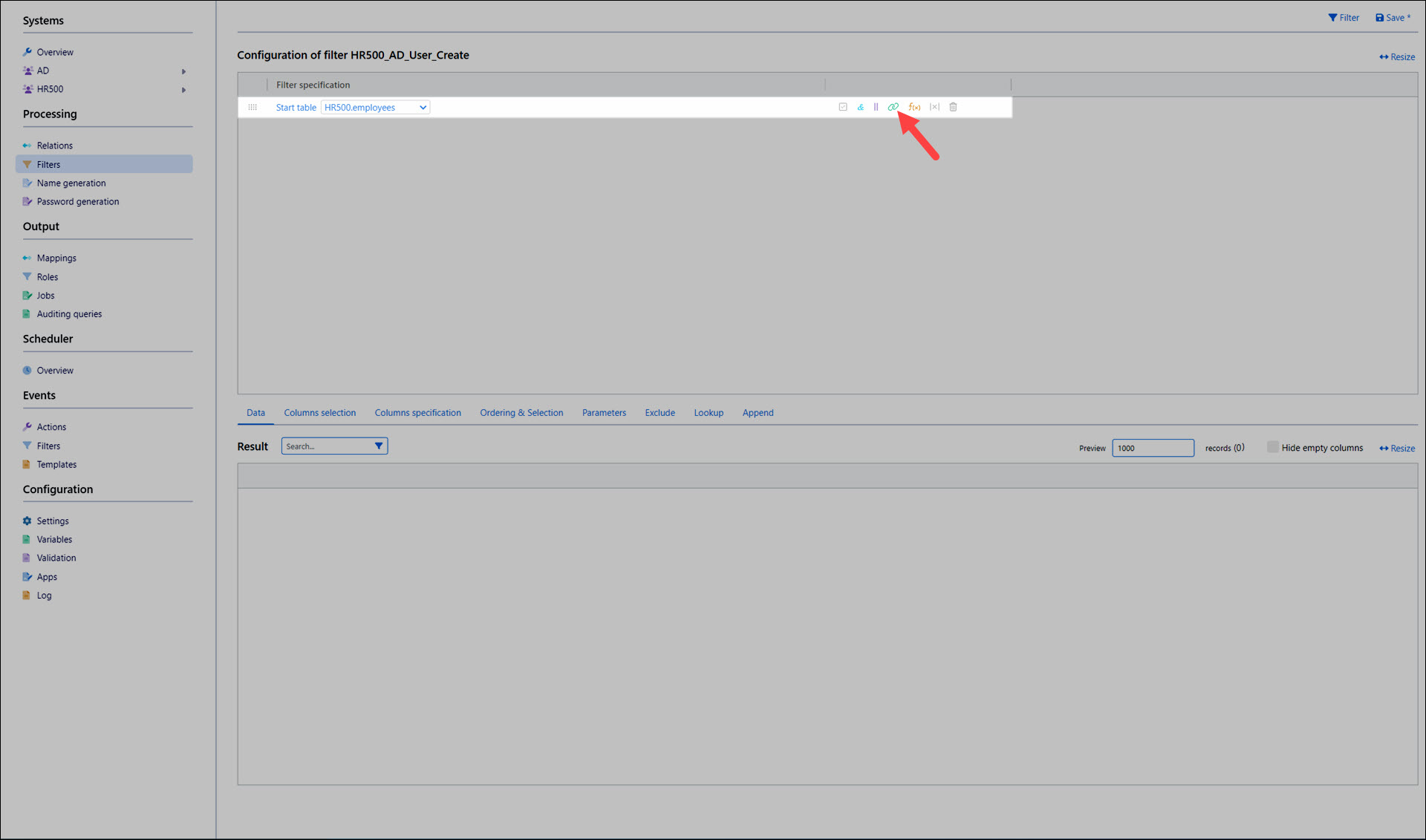This screenshot has width=1426, height=840.
Task: Delete filter row with trash icon
Action: (953, 107)
